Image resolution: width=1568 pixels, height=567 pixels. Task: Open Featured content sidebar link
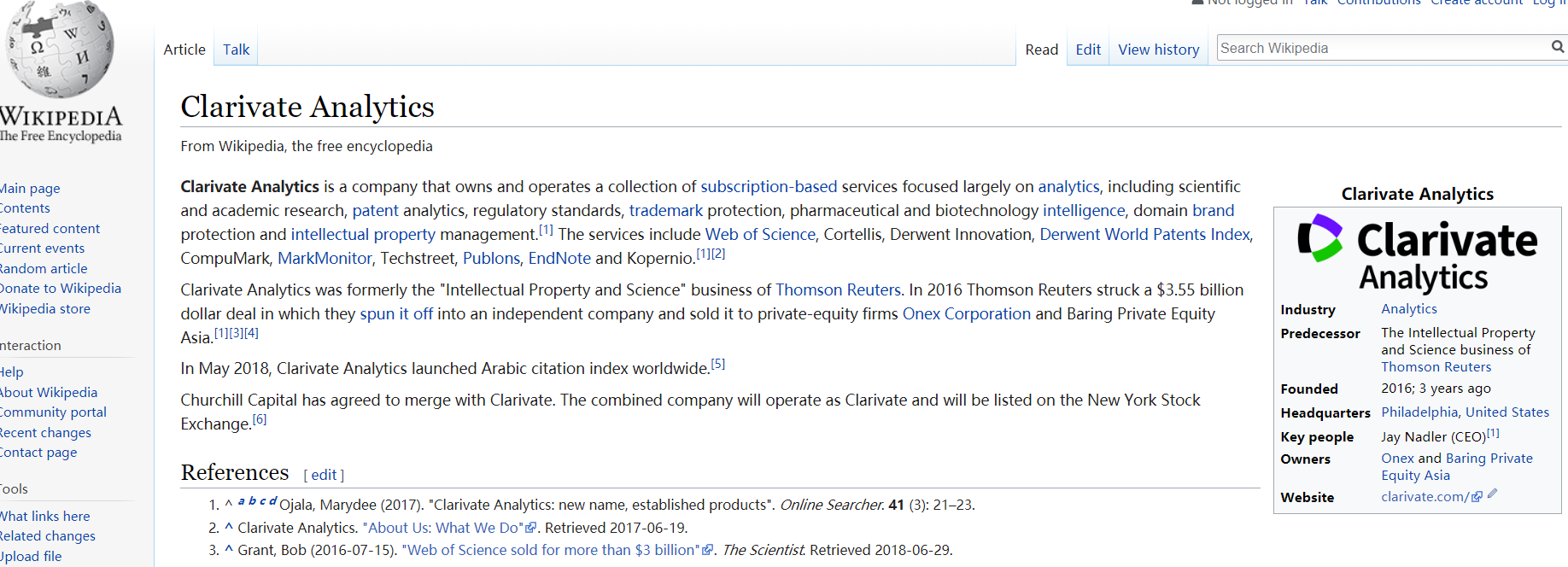(50, 229)
